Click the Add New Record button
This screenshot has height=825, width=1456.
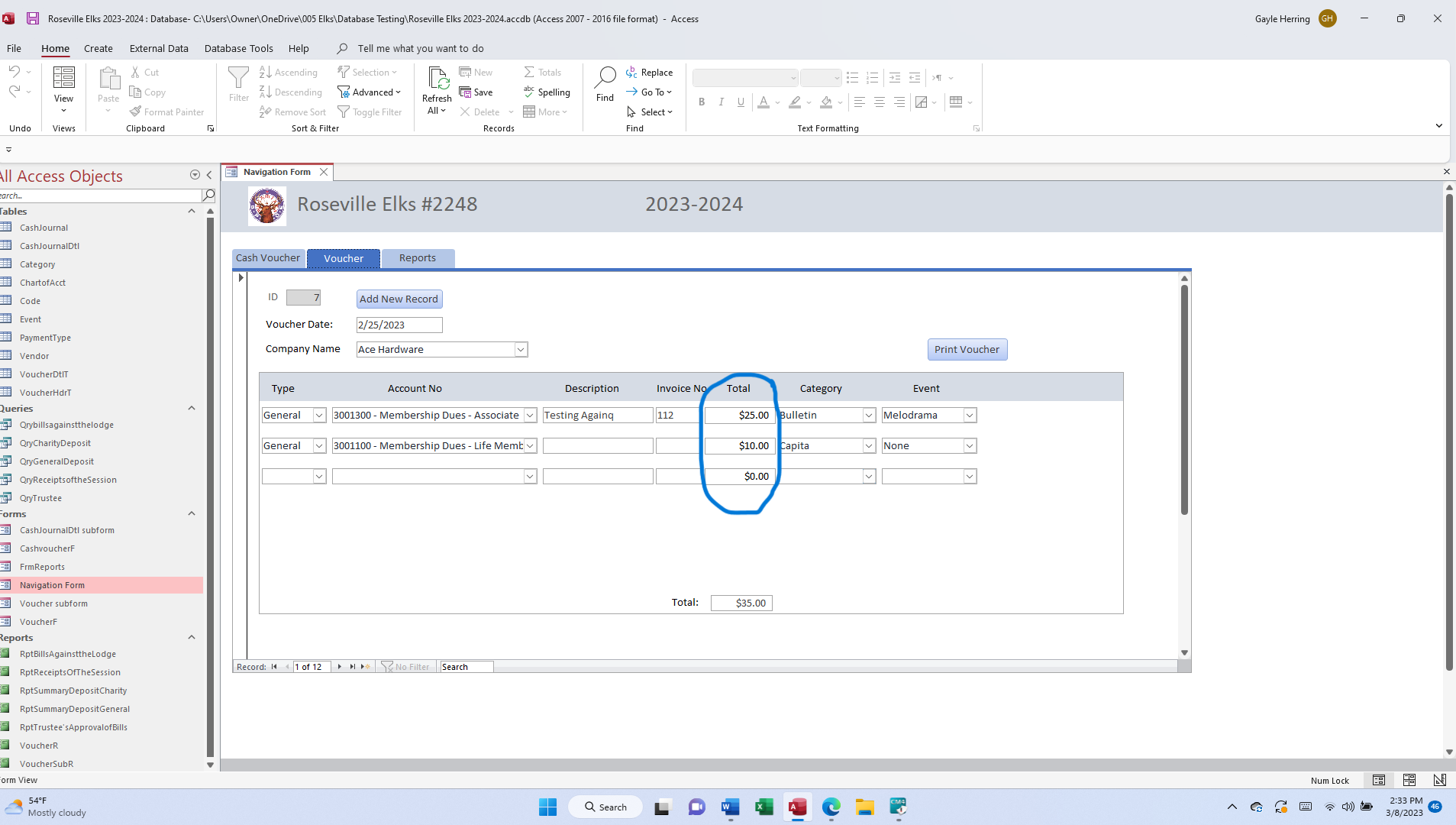click(x=399, y=299)
